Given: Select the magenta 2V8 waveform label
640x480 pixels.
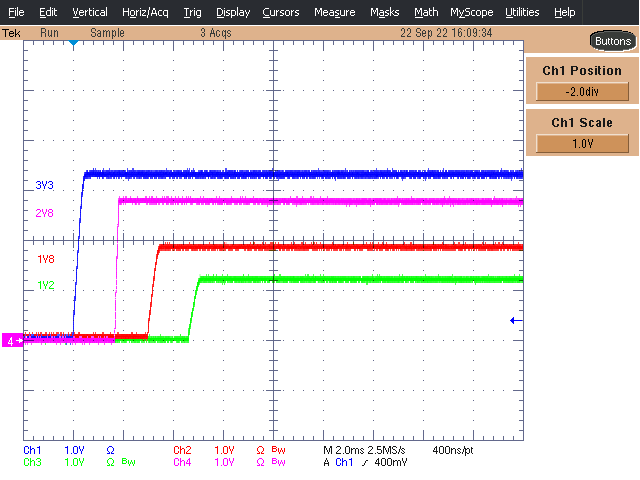Looking at the screenshot, I should click(x=44, y=213).
